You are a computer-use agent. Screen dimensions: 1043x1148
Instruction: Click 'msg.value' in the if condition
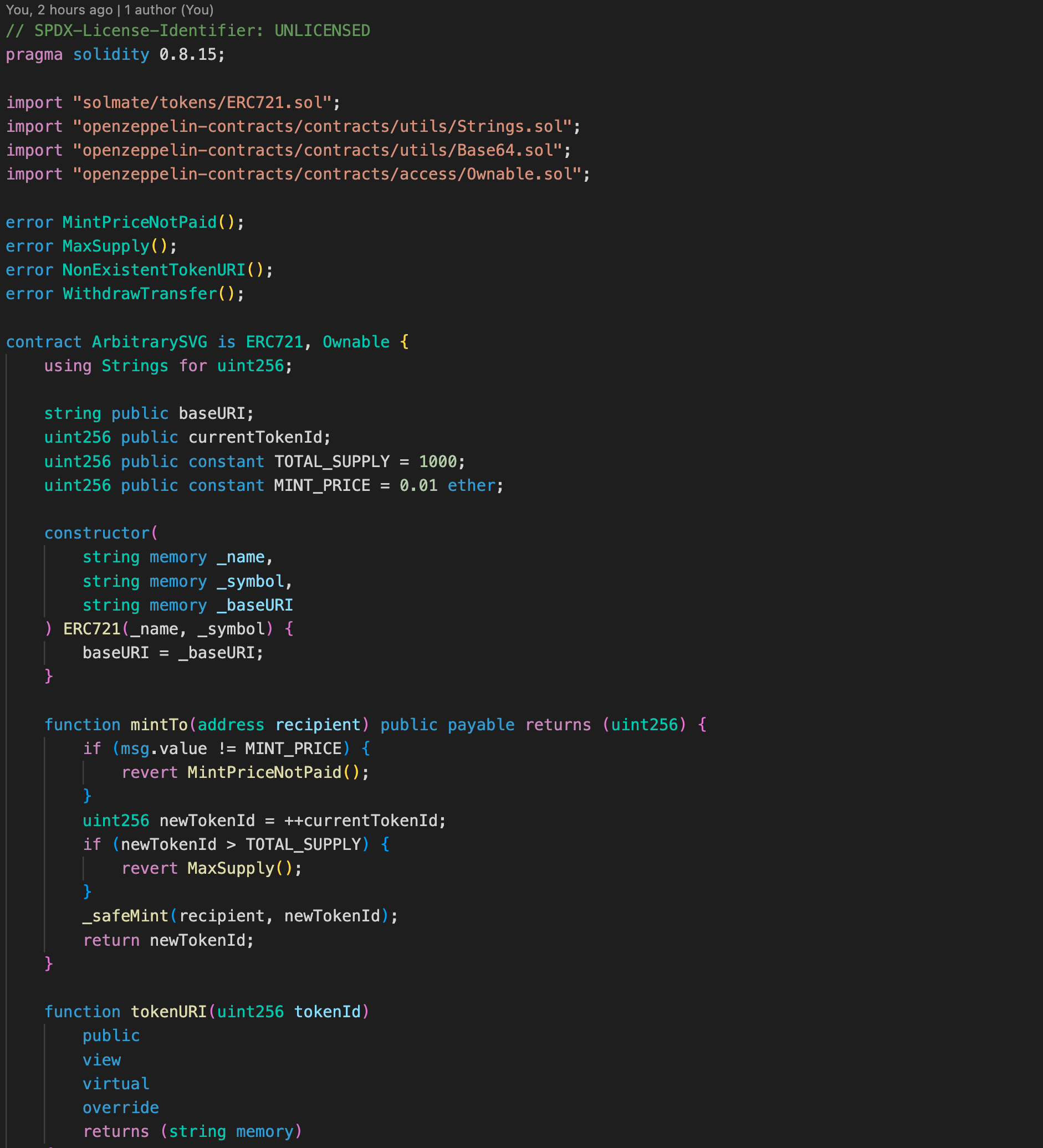(164, 748)
